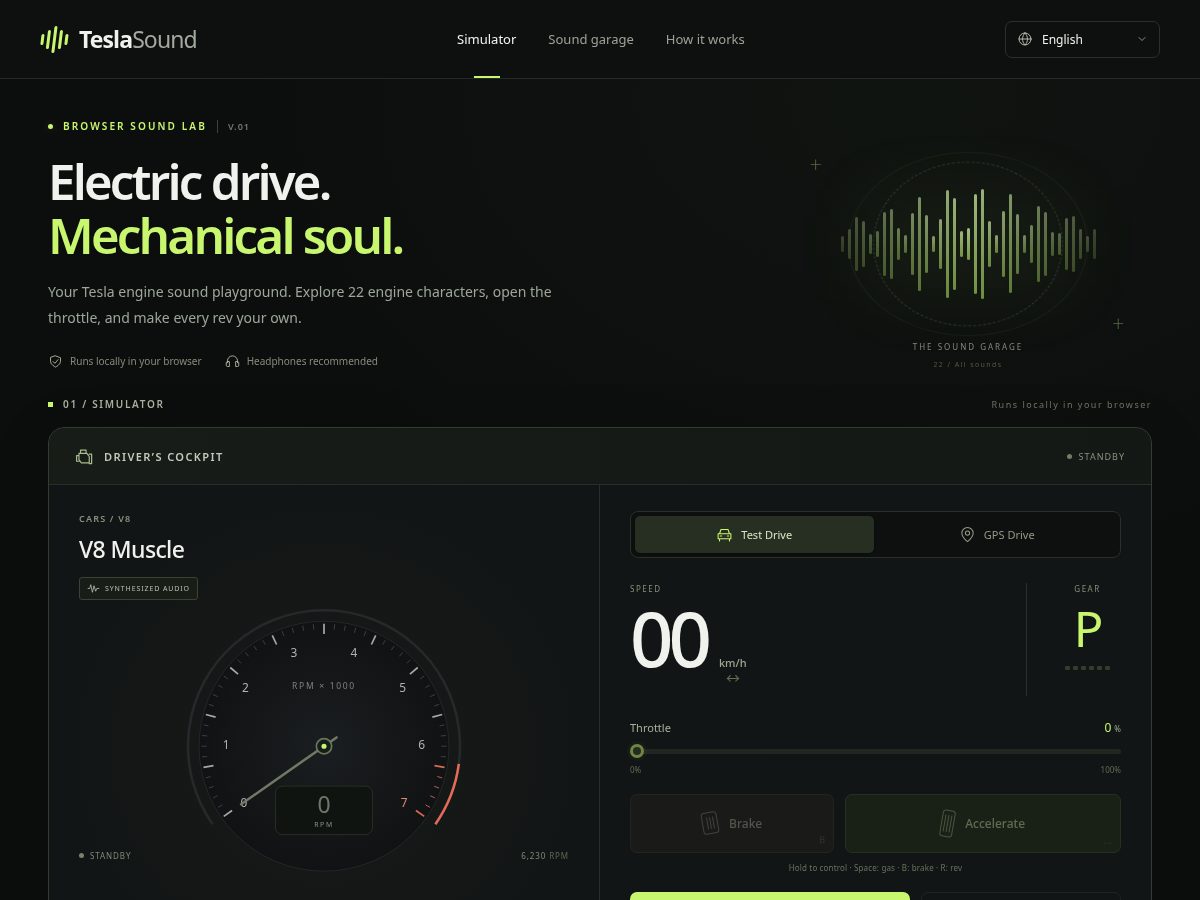This screenshot has width=1200, height=900.
Task: Hold the Brake button
Action: (732, 823)
